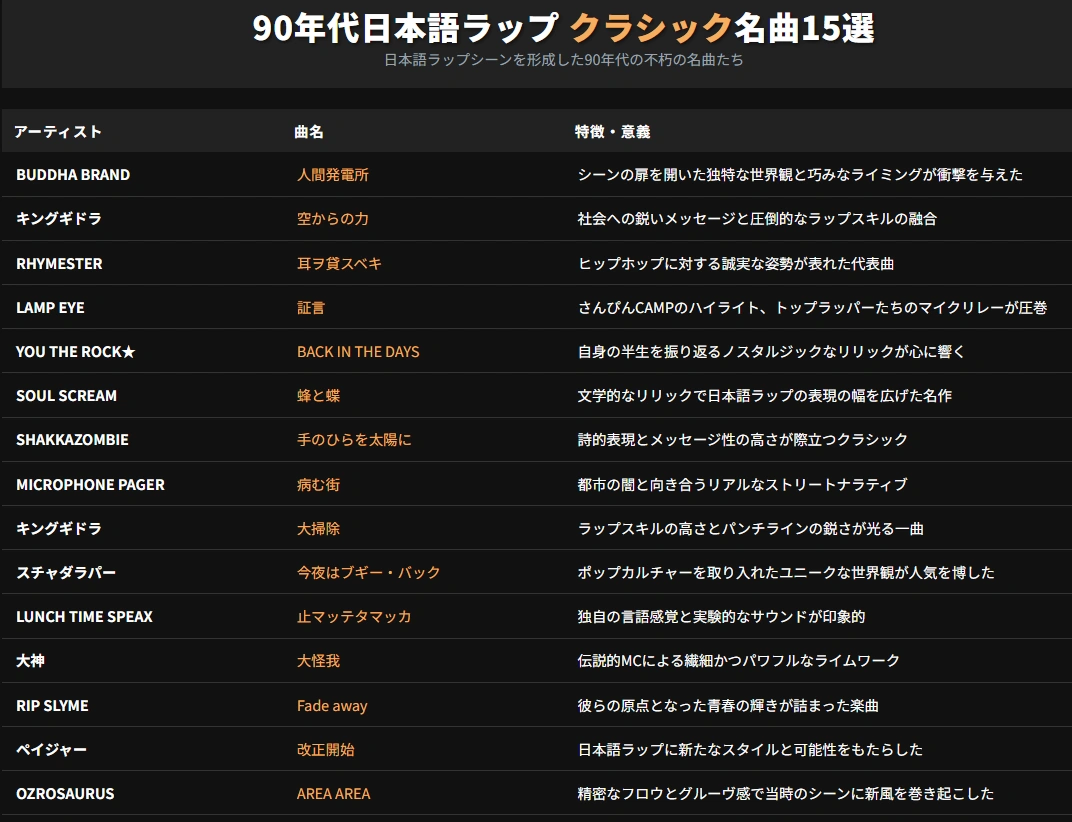Click the description 都市の闇と向き合うリアルなストリートナラティブ
1072x822 pixels.
742,484
